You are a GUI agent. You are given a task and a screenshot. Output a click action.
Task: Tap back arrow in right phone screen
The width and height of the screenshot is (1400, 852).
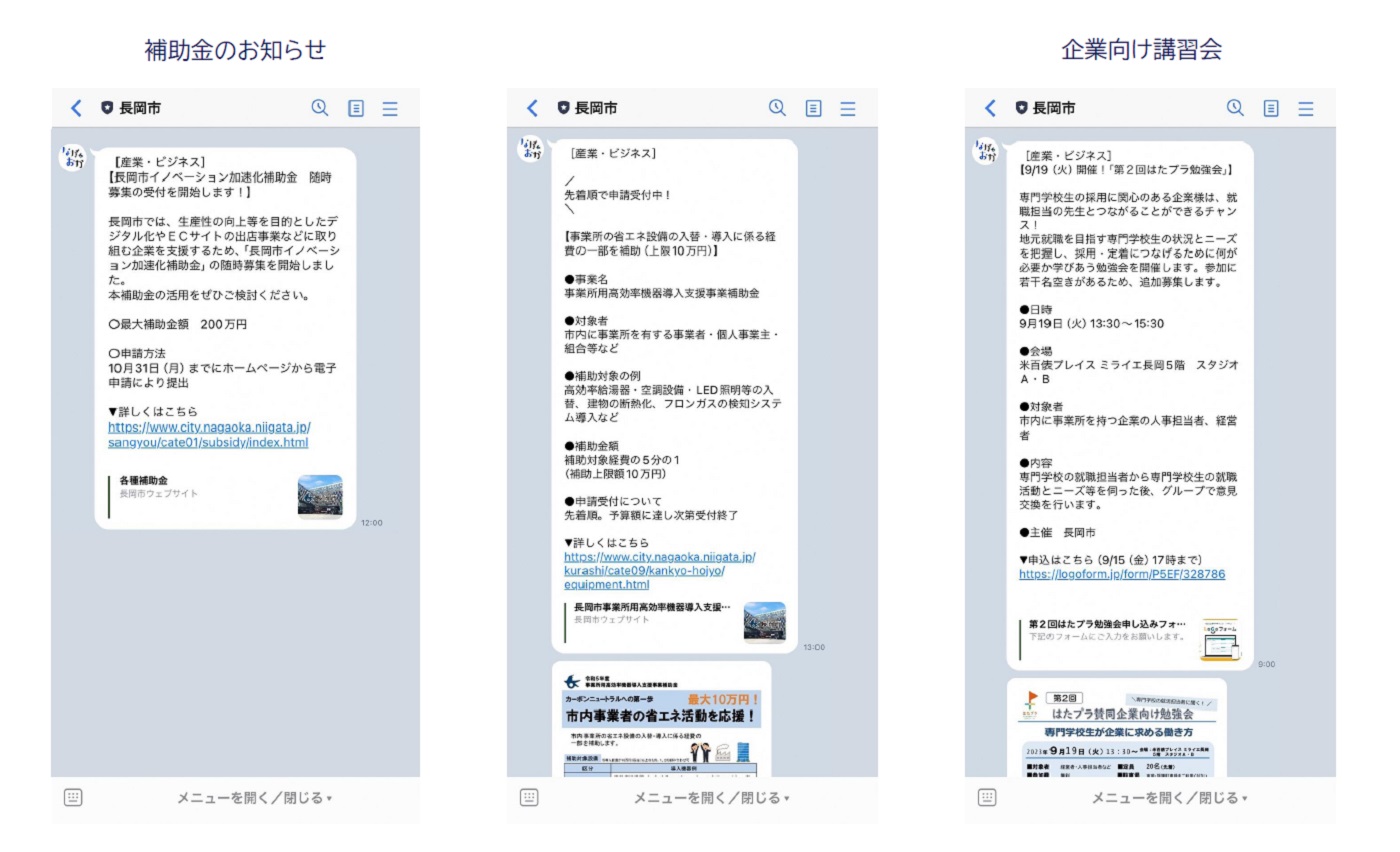click(990, 108)
